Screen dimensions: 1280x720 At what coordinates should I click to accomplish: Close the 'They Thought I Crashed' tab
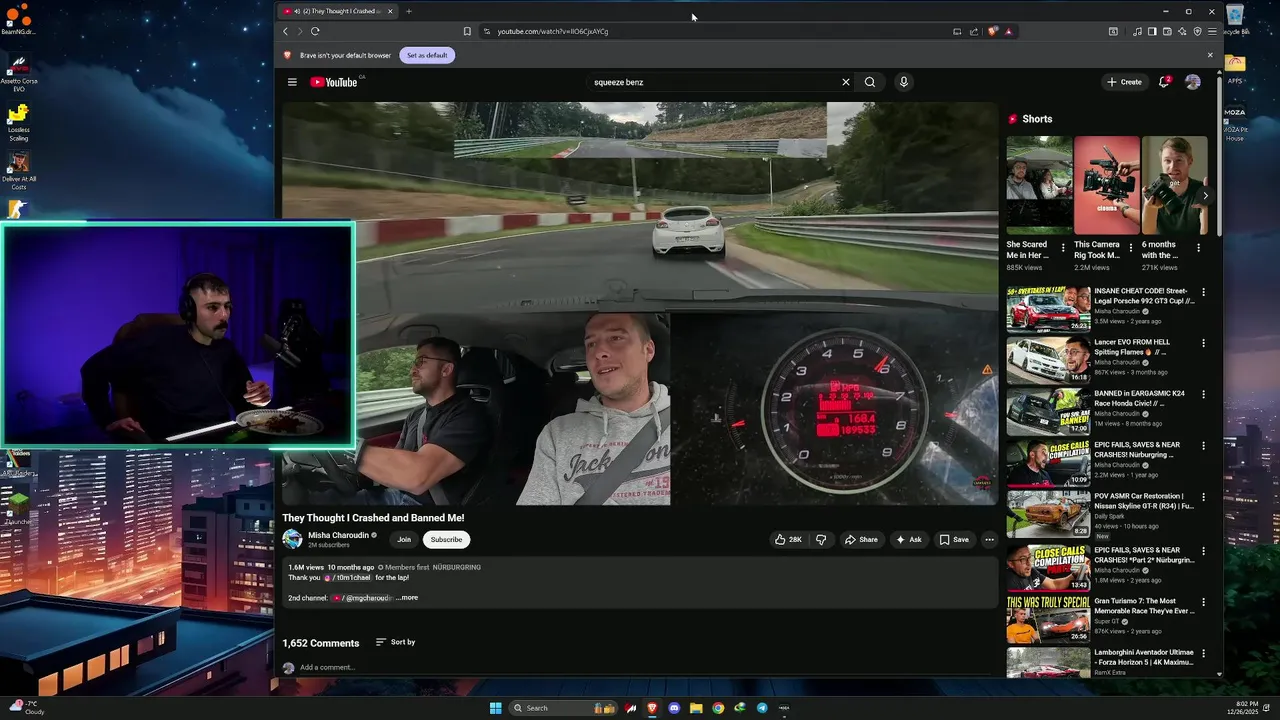(390, 11)
